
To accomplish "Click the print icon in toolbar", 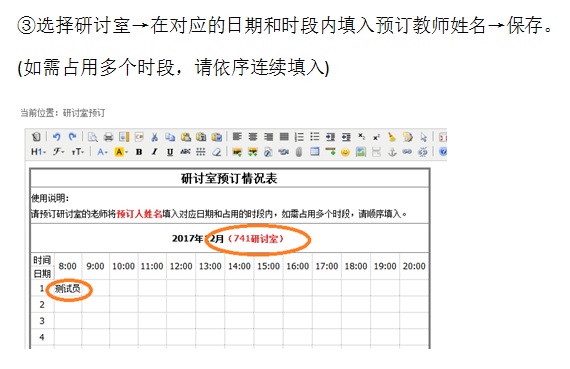I will (108, 137).
